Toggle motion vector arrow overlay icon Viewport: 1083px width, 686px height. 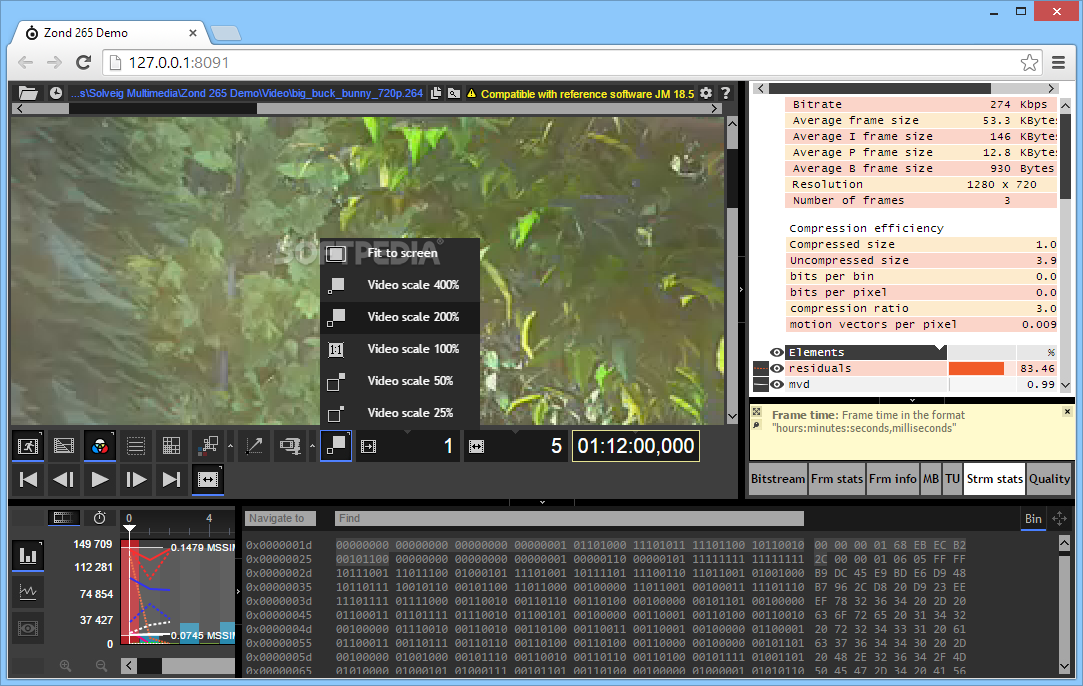254,446
